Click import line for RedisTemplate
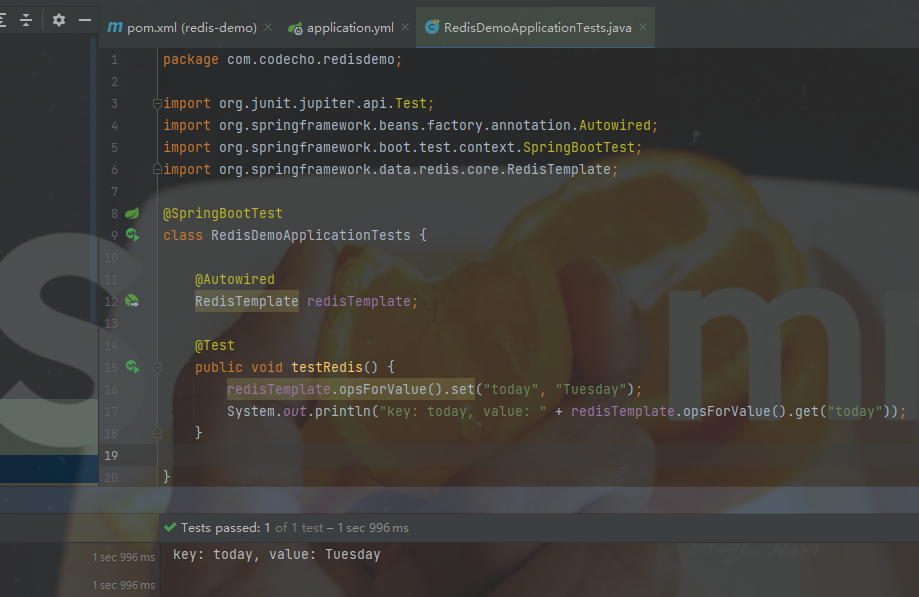 (x=390, y=169)
